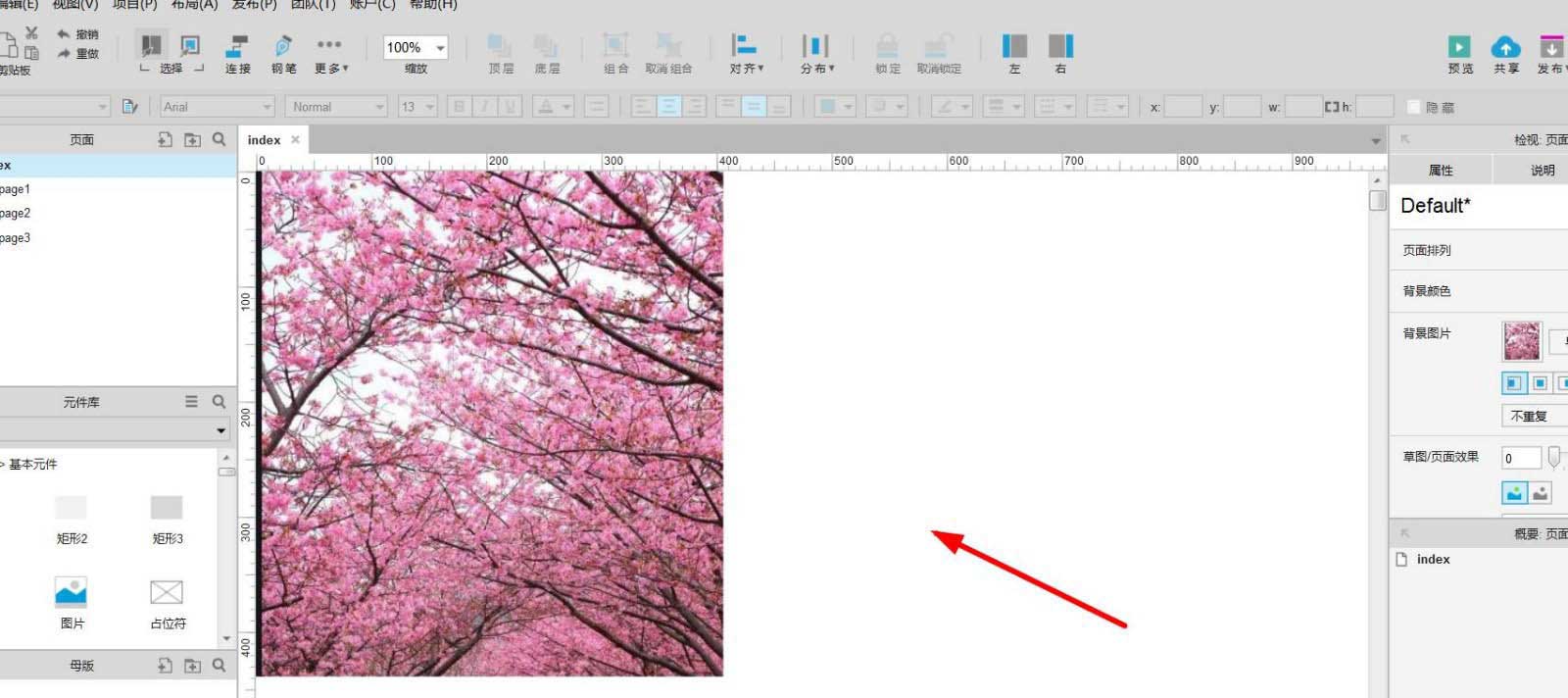Open the 元件库 library options menu icon
Viewport: 1568px width, 698px height.
[191, 402]
